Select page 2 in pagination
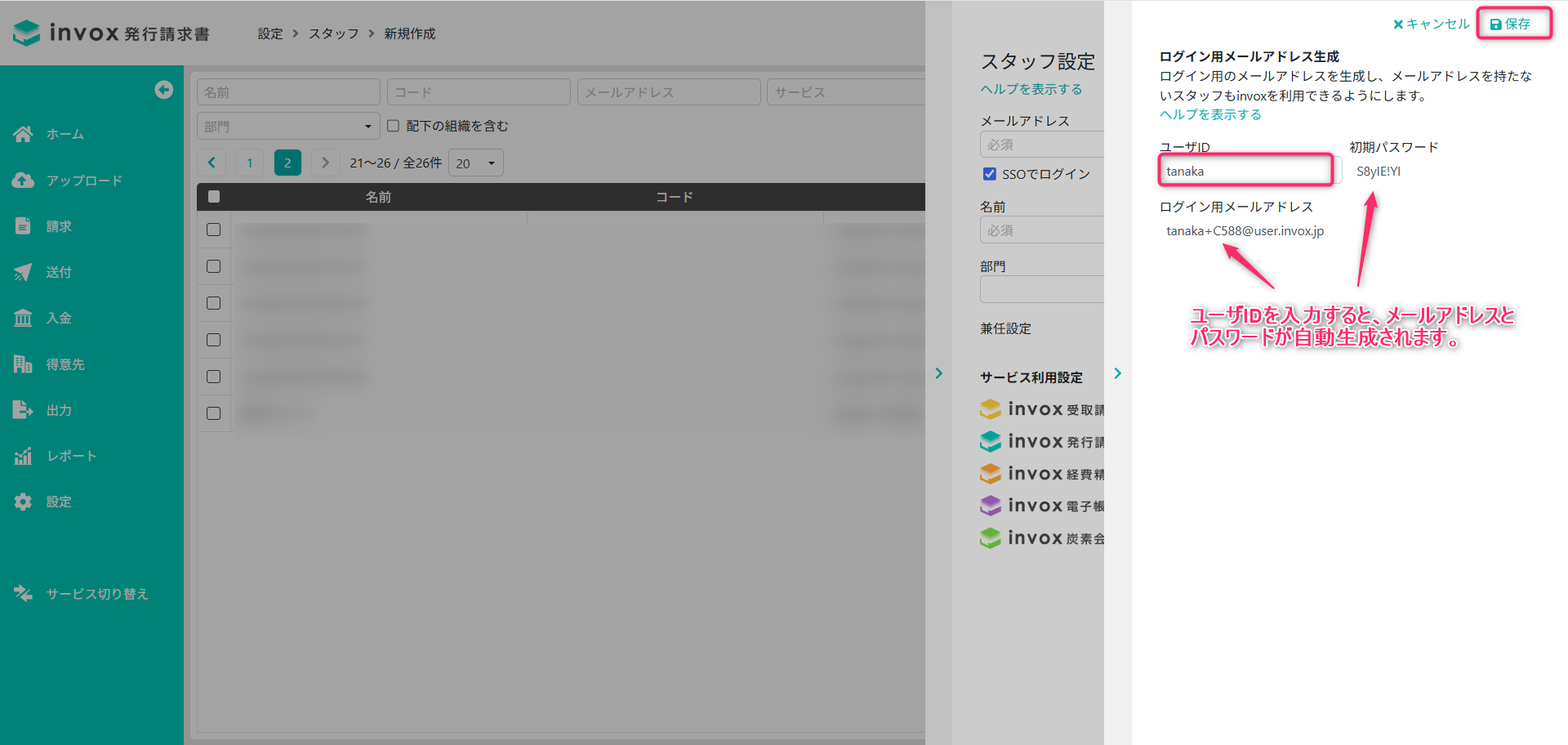The width and height of the screenshot is (1568, 745). pos(287,163)
